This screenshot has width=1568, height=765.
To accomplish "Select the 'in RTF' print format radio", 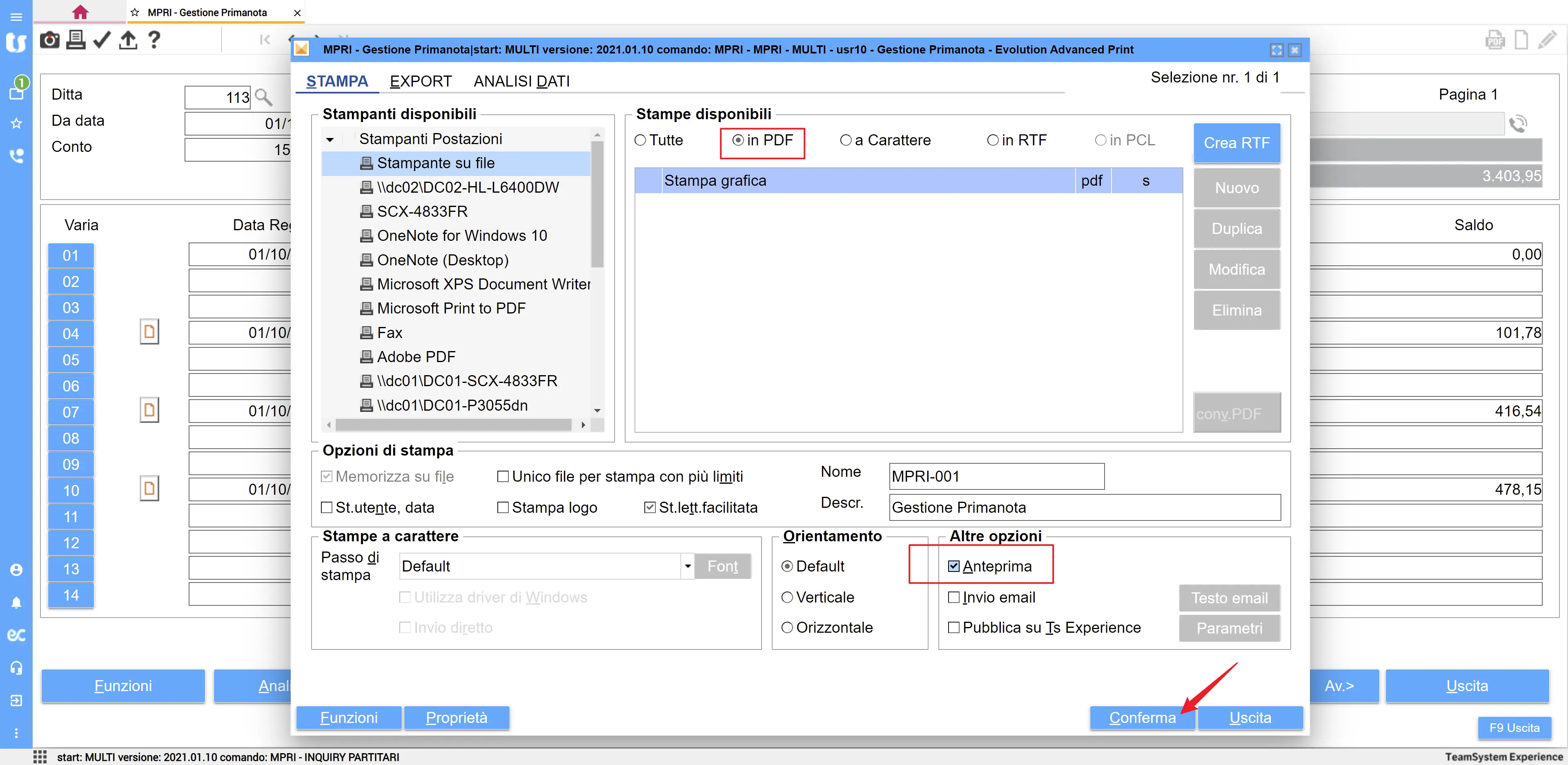I will 992,140.
